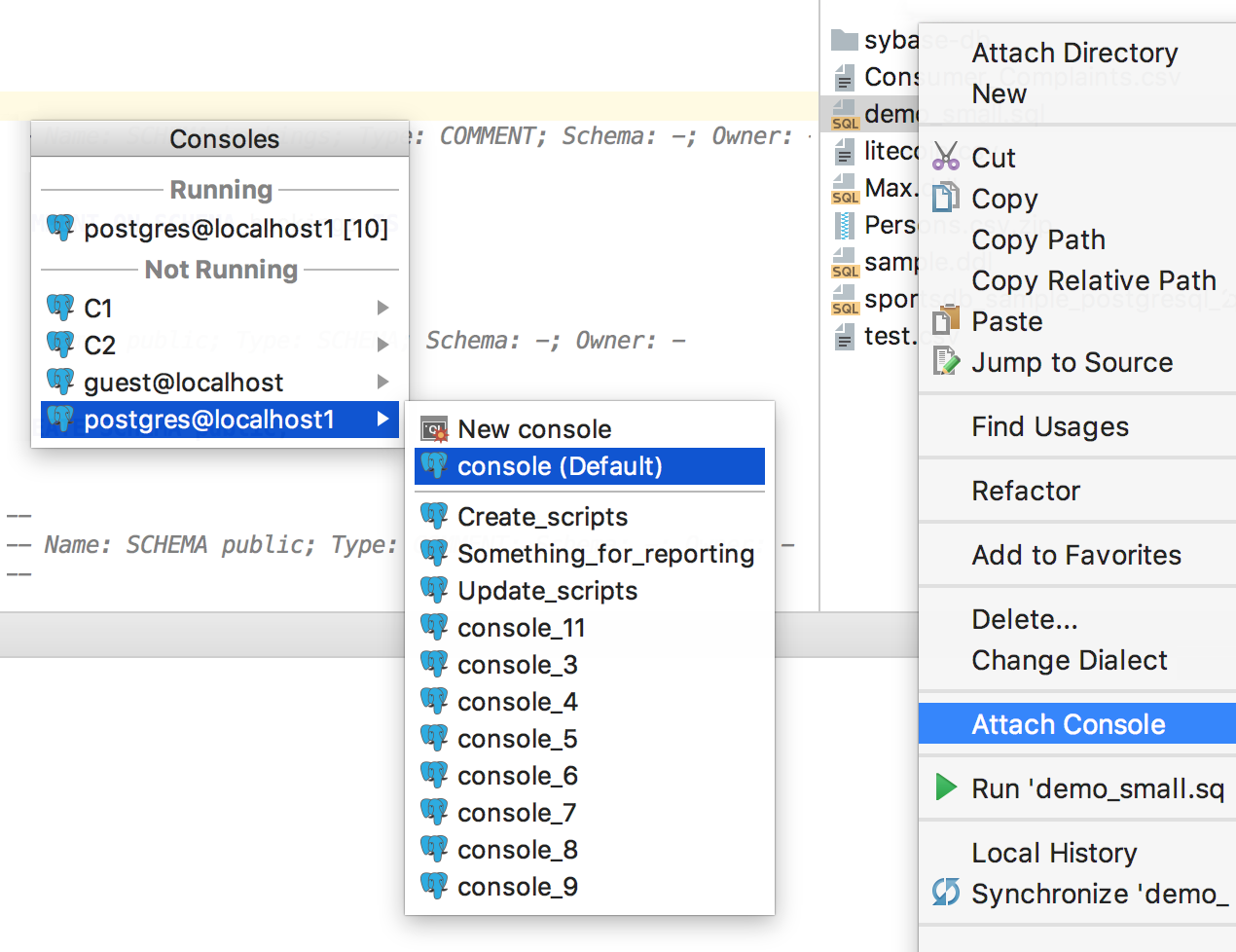Pick console_7 from the list
Viewport: 1236px width, 952px height.
point(590,813)
